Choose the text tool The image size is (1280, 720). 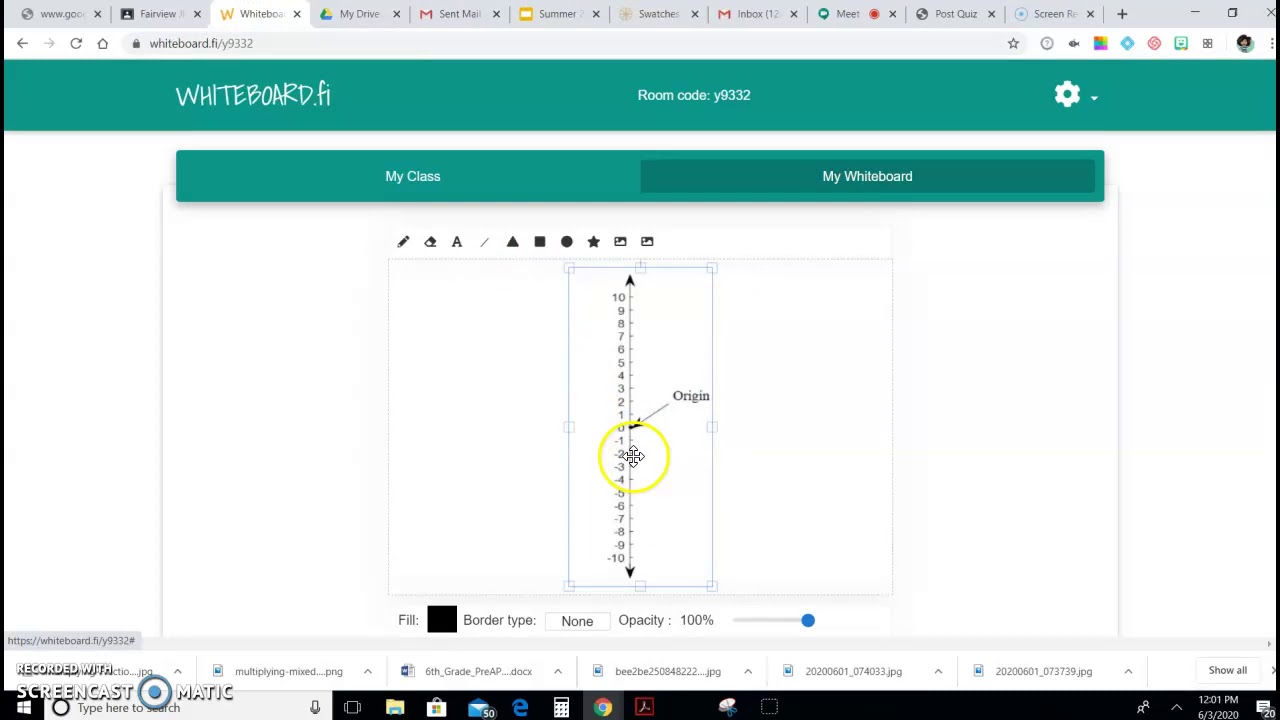[457, 241]
